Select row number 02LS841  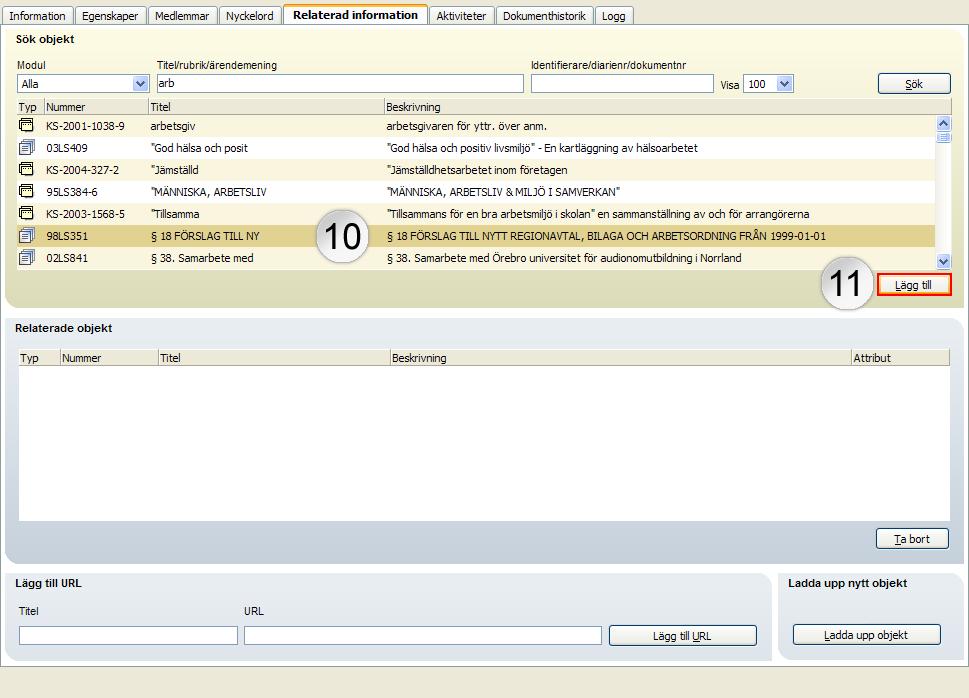[x=67, y=258]
